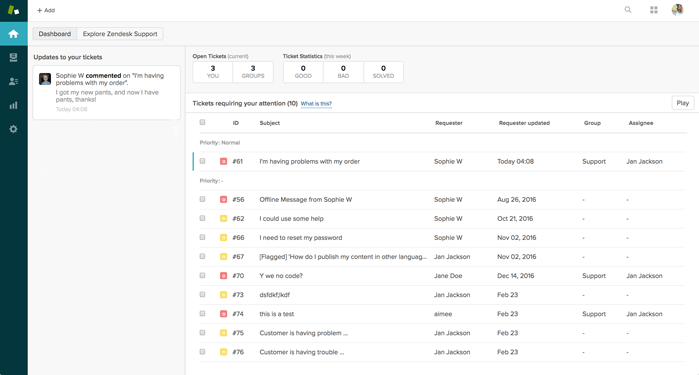Image resolution: width=699 pixels, height=375 pixels.
Task: Click the Play button
Action: [683, 103]
